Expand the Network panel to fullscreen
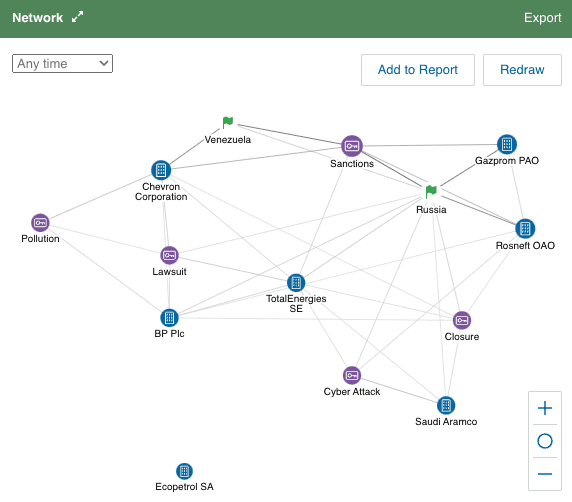The width and height of the screenshot is (572, 502). tap(77, 17)
